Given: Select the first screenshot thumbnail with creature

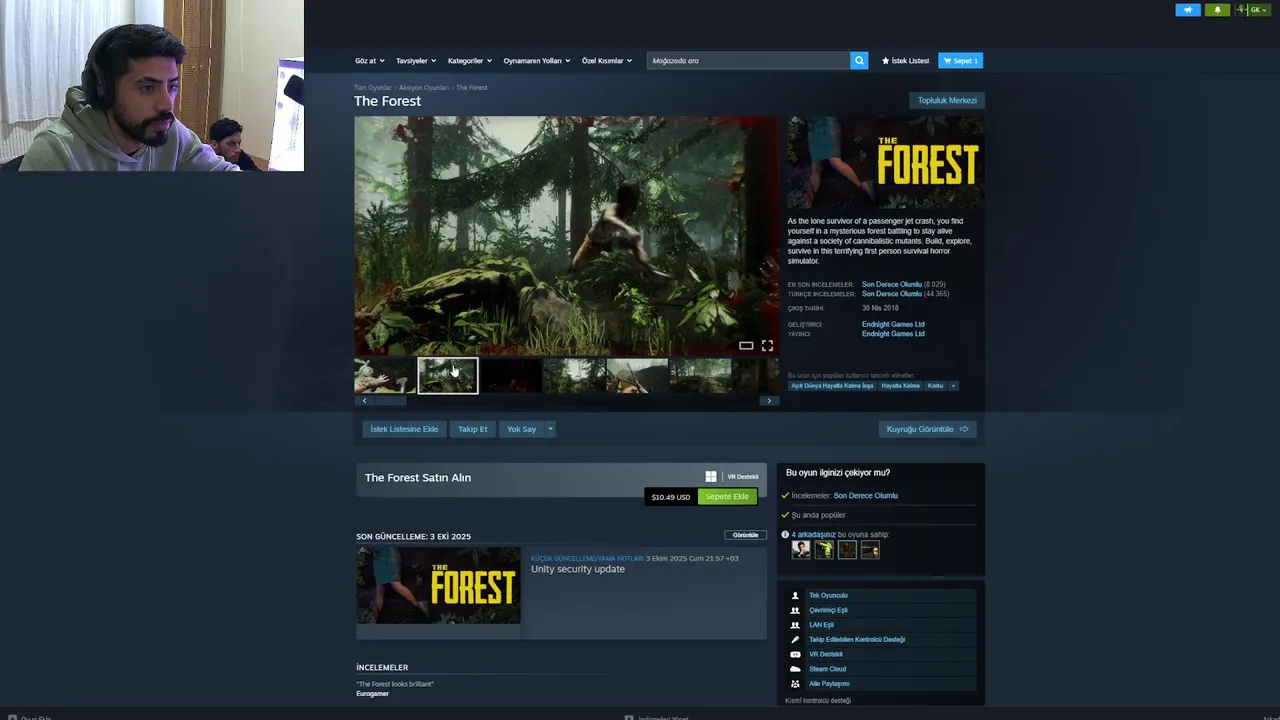Looking at the screenshot, I should pos(384,376).
